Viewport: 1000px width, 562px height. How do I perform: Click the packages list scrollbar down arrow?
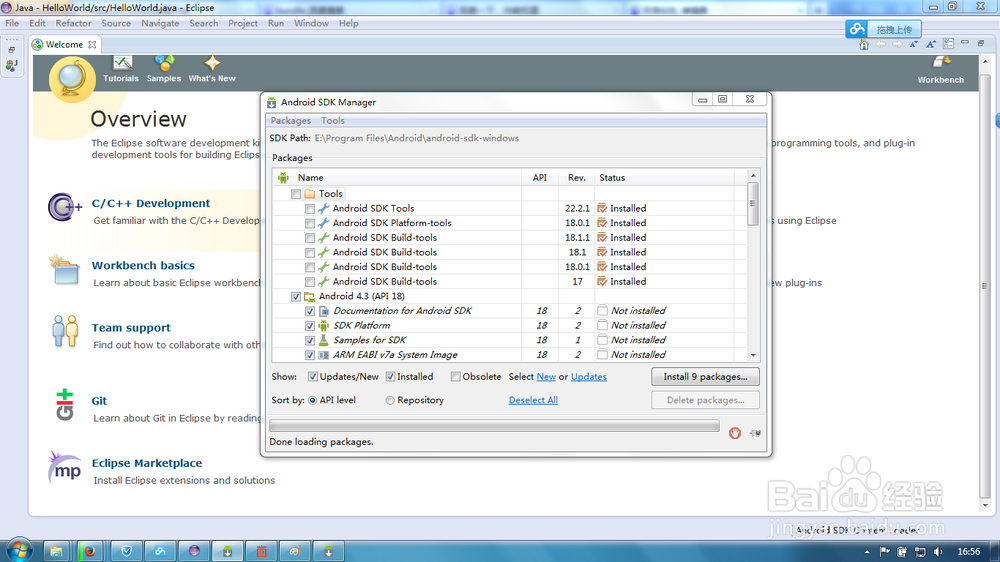point(753,355)
